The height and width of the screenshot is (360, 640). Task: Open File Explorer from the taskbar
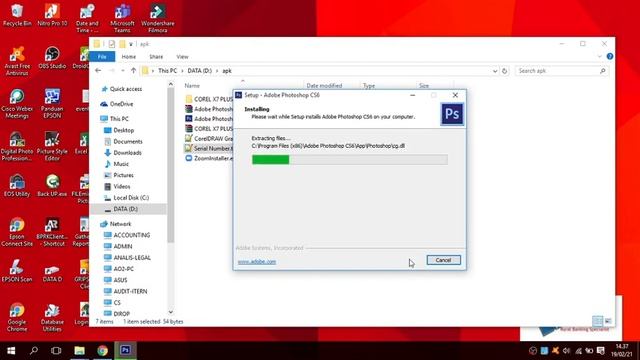pos(79,351)
